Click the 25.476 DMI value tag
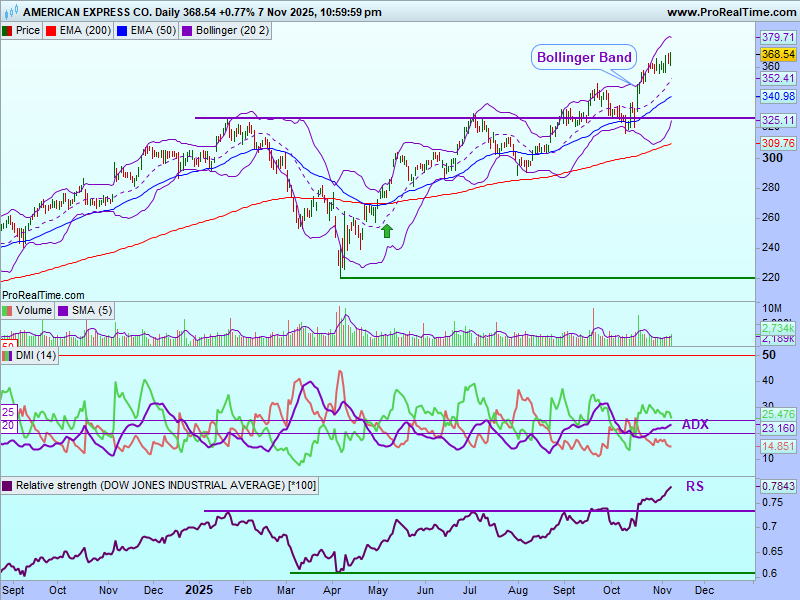Image resolution: width=800 pixels, height=600 pixels. [x=777, y=413]
